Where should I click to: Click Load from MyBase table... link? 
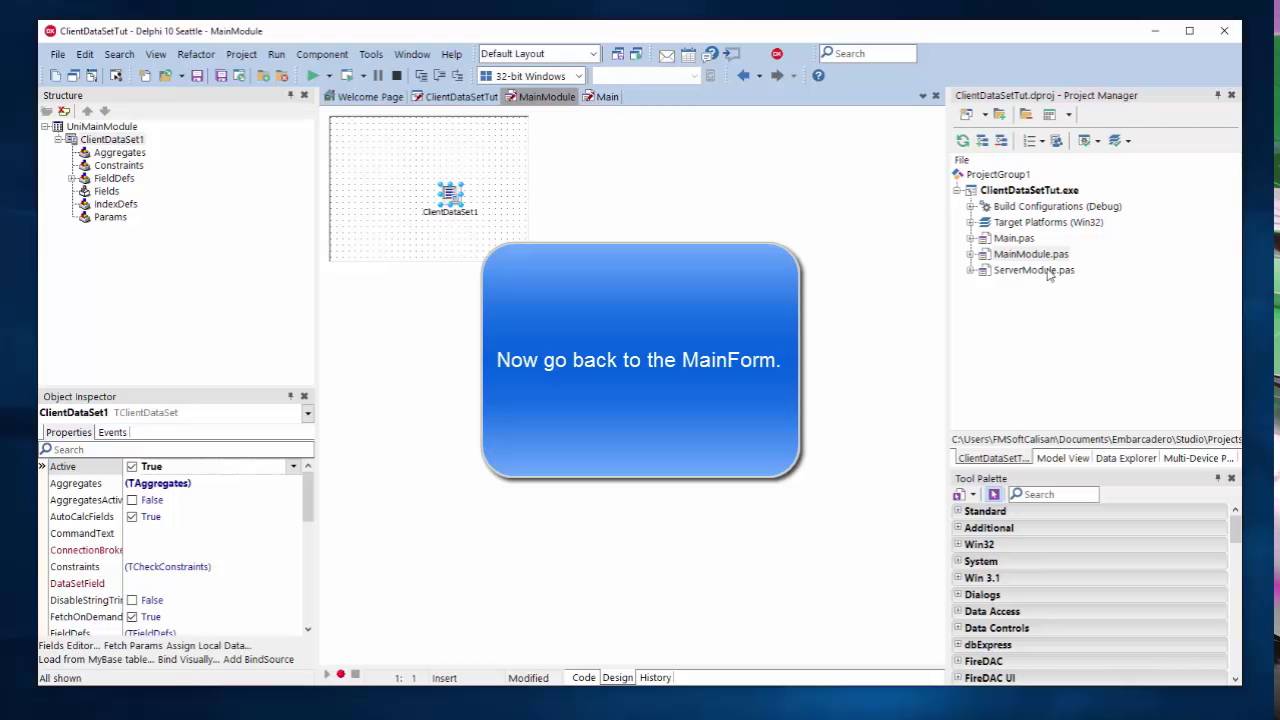pyautogui.click(x=97, y=659)
